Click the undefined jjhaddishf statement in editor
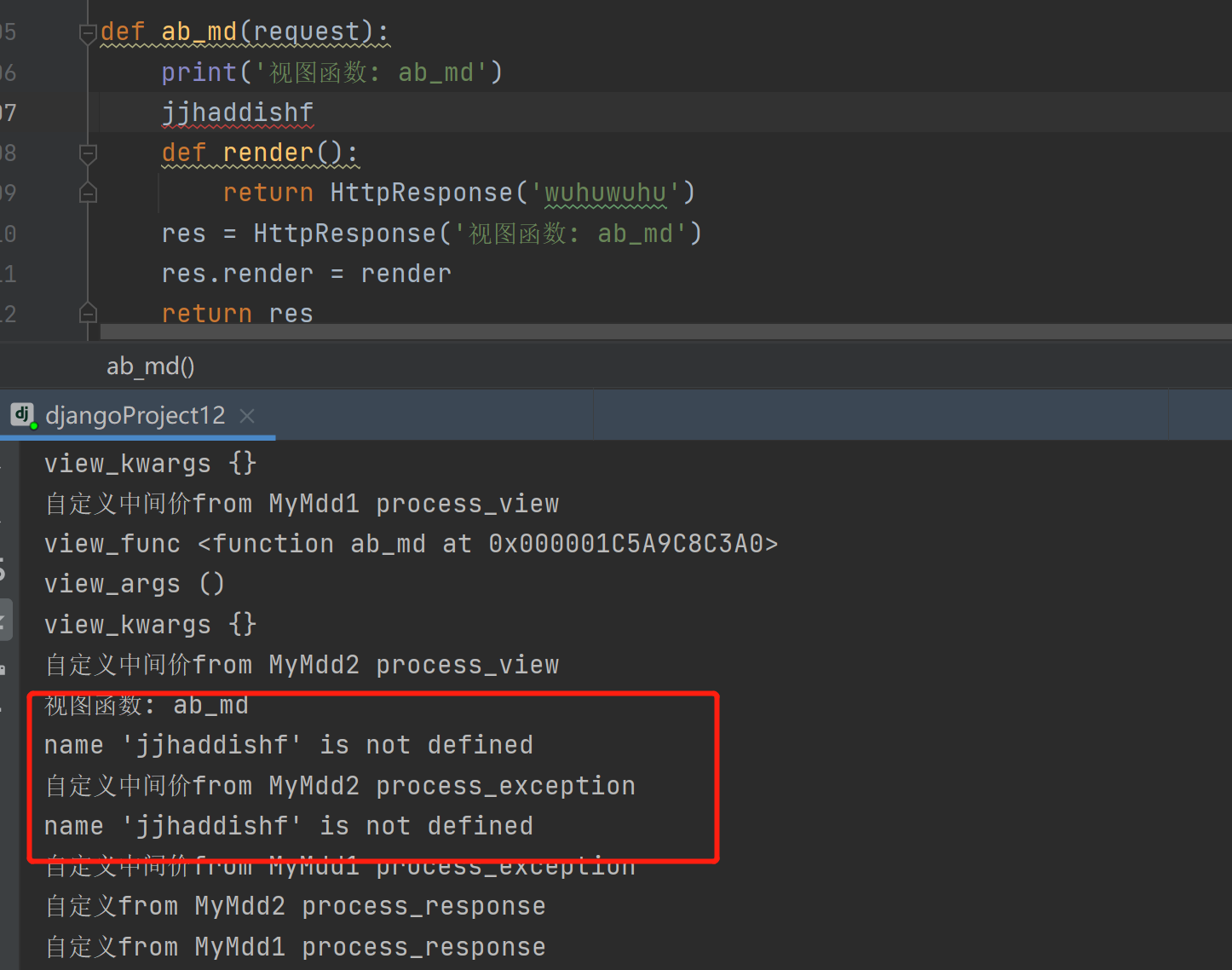 tap(238, 113)
